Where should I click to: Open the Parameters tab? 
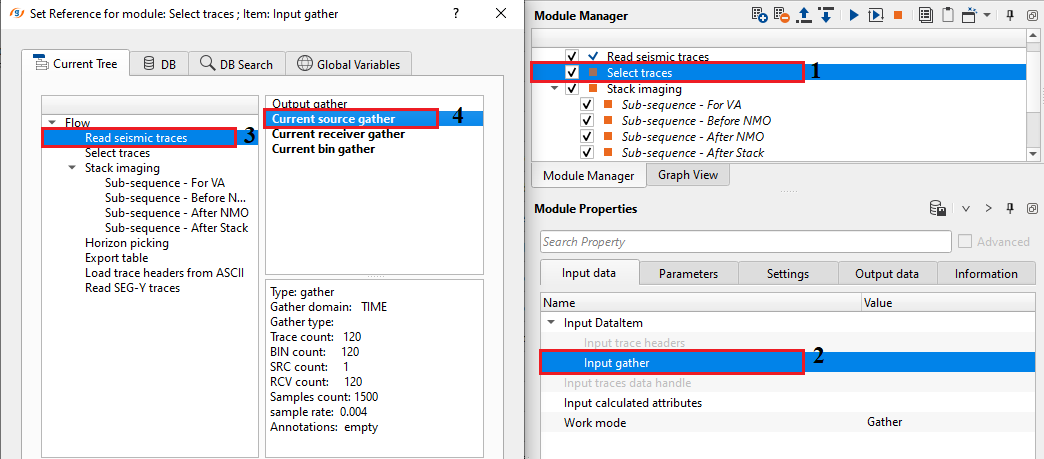click(x=688, y=274)
